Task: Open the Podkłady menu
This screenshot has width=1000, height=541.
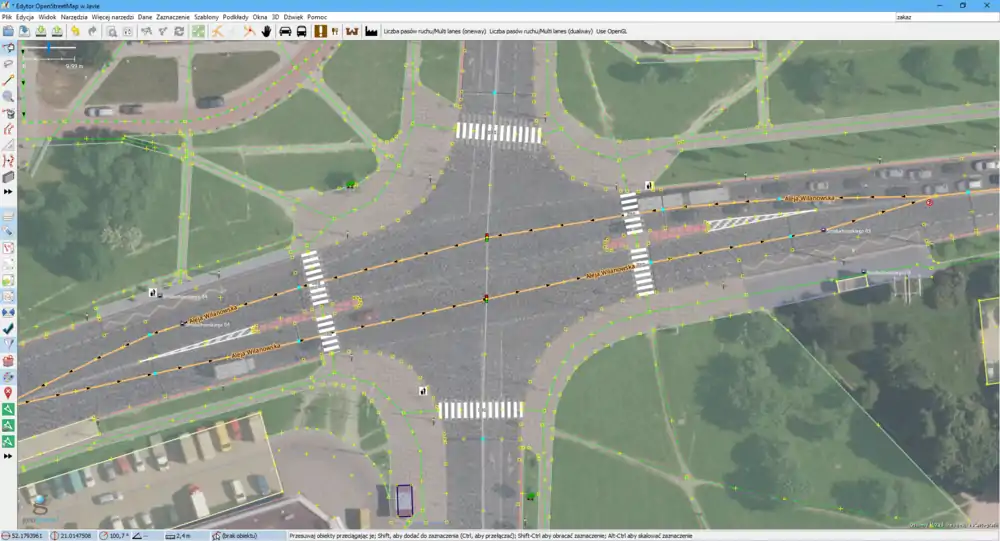Action: point(236,18)
